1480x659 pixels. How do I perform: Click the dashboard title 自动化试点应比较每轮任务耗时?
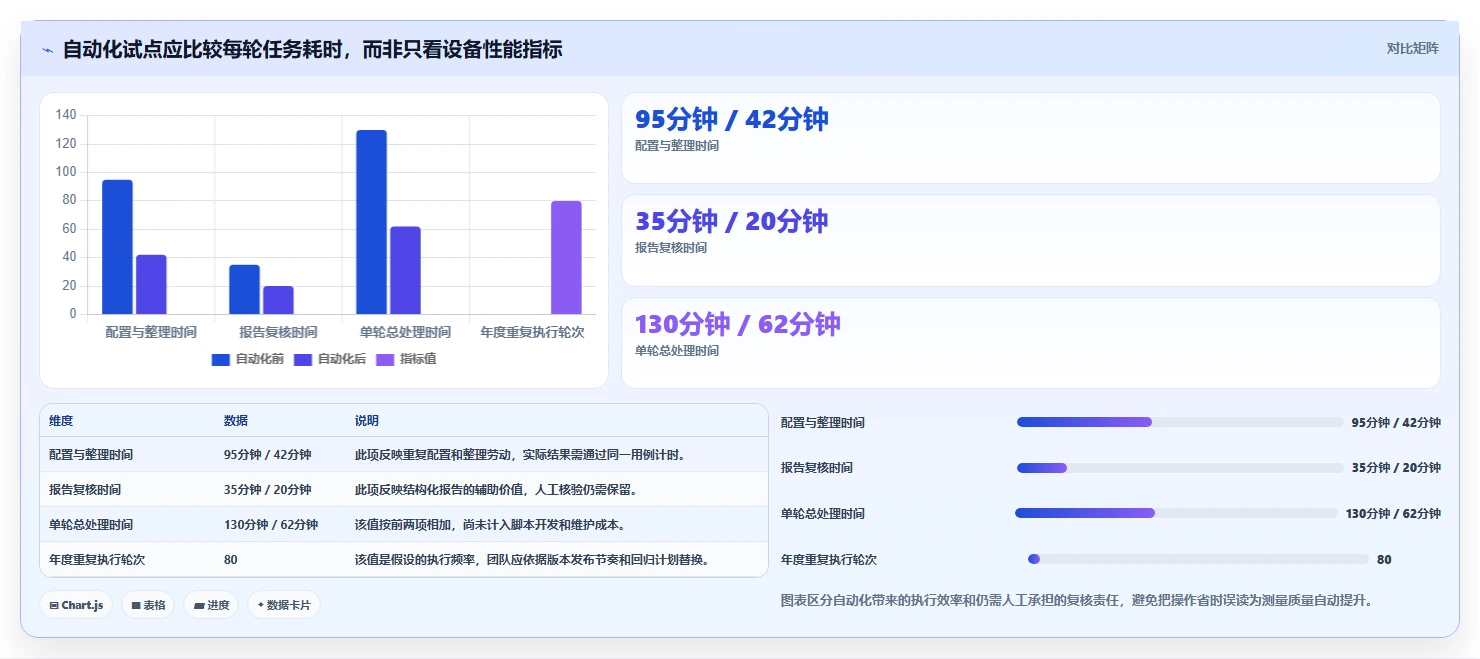tap(312, 49)
